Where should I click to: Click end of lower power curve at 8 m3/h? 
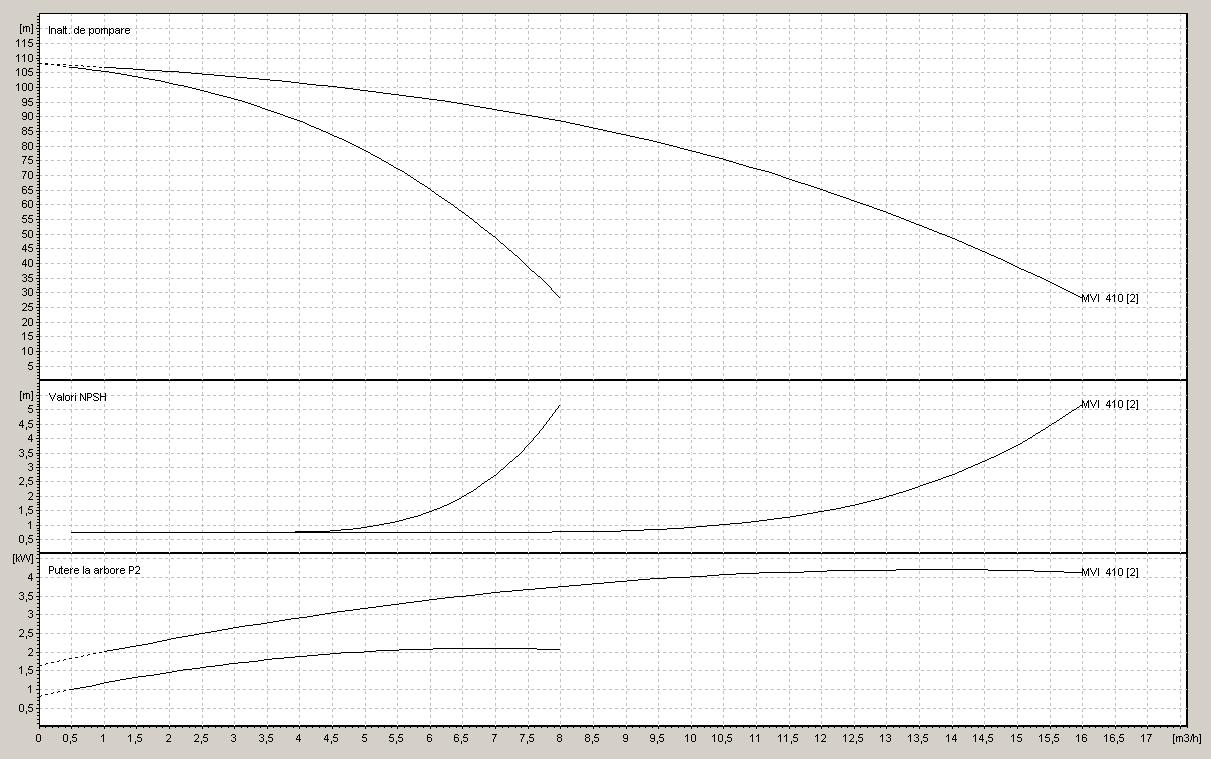(x=560, y=650)
